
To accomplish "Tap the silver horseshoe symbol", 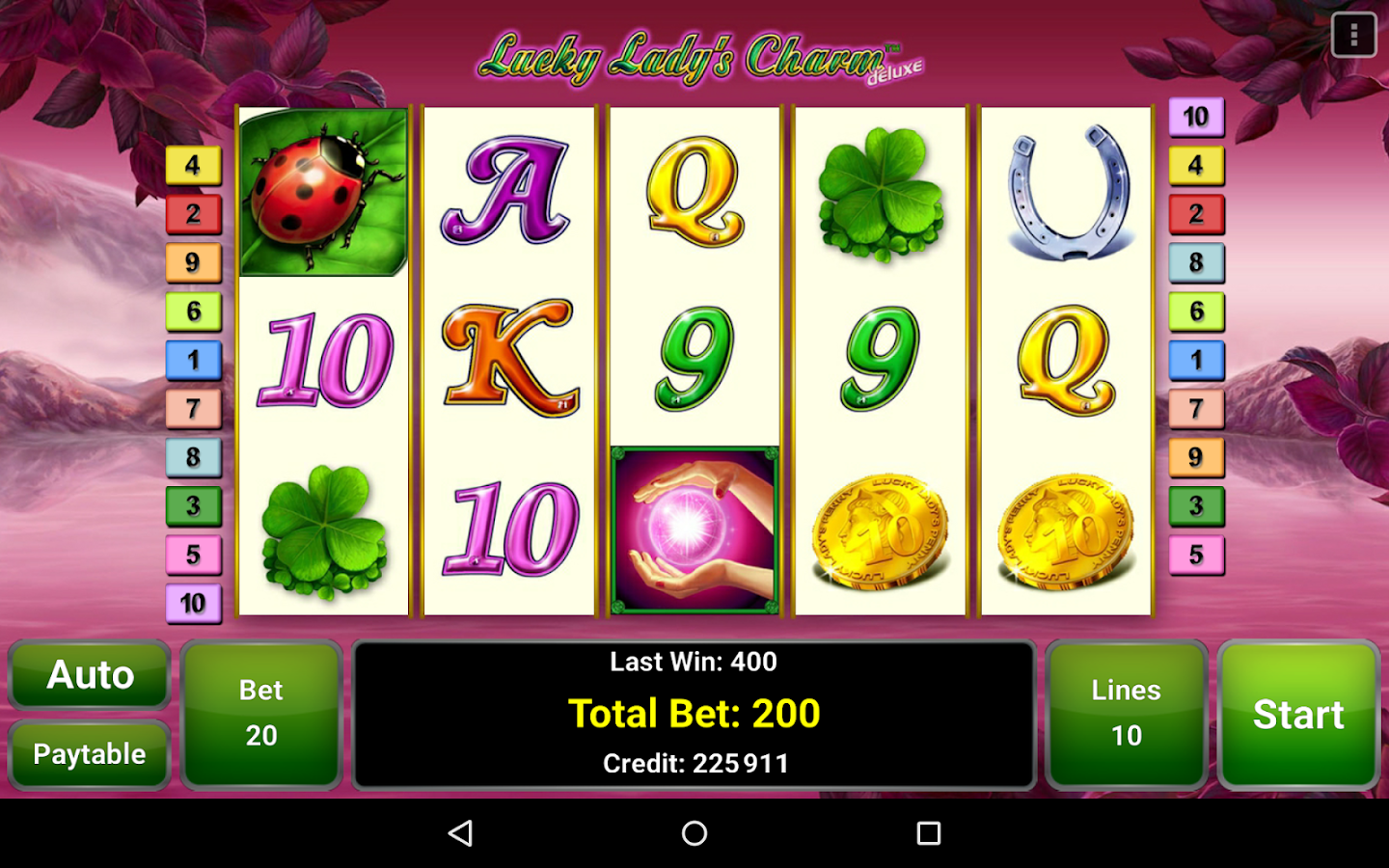I will 1068,192.
